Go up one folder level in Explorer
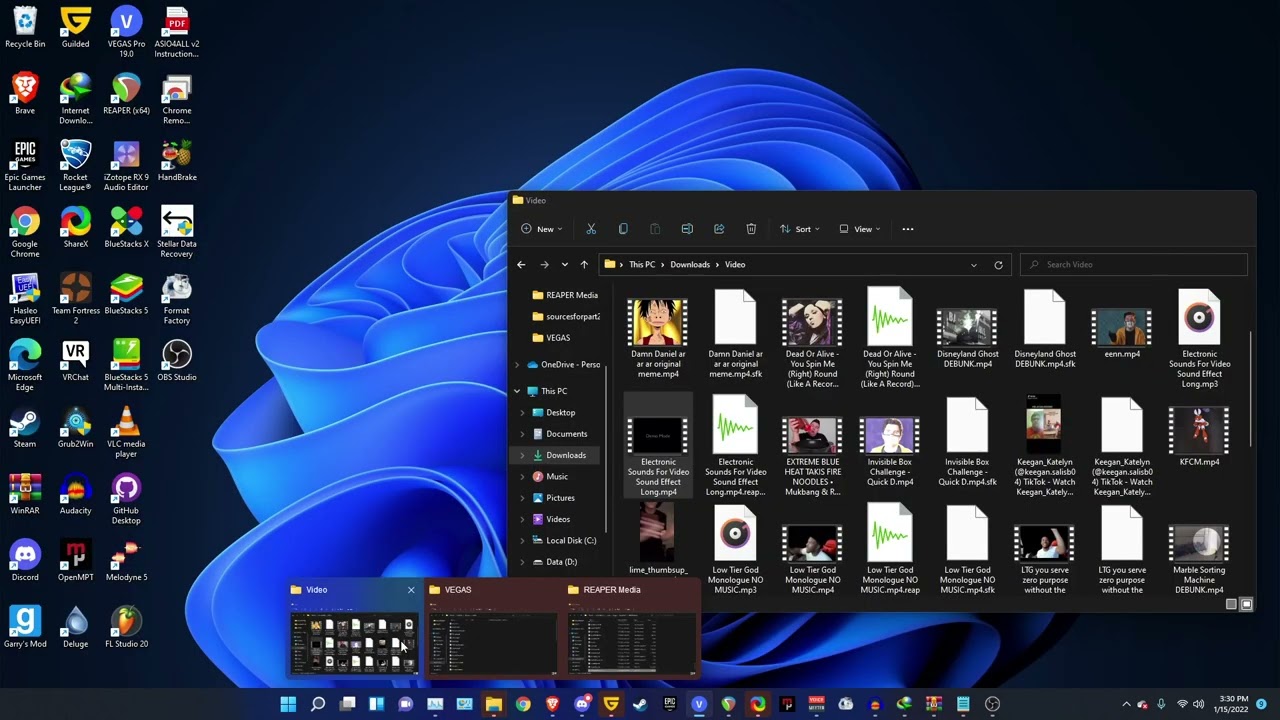 pyautogui.click(x=584, y=265)
